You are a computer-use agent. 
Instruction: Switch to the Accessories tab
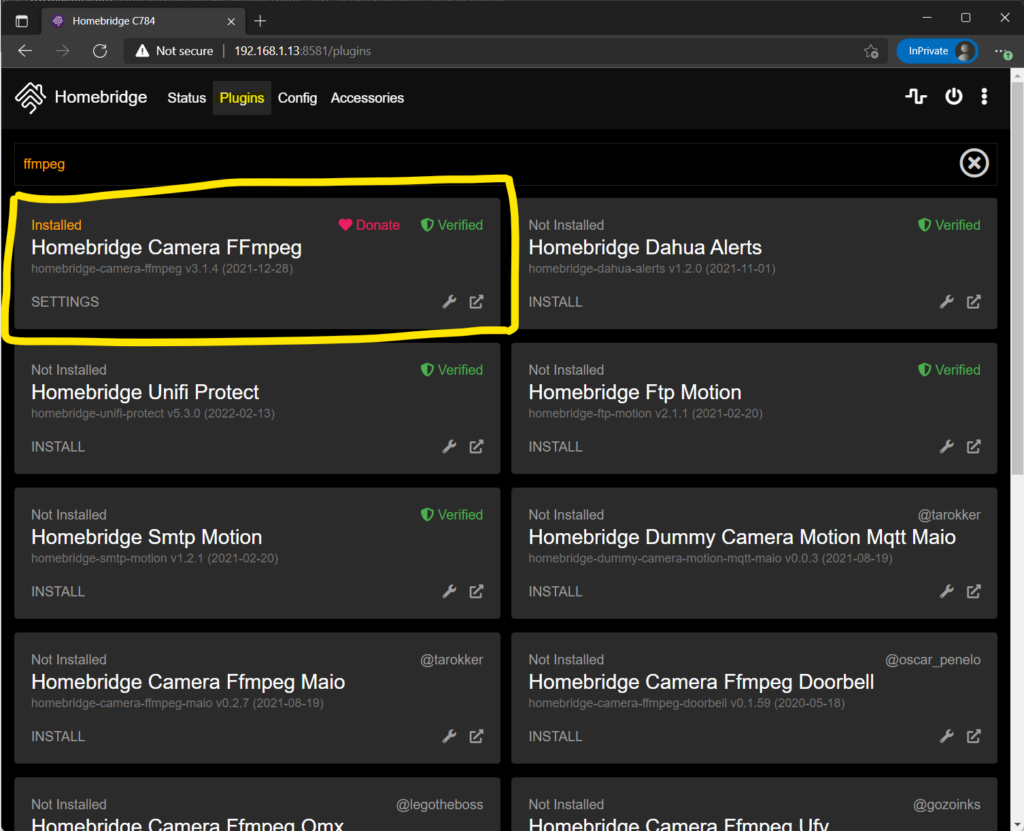tap(367, 98)
